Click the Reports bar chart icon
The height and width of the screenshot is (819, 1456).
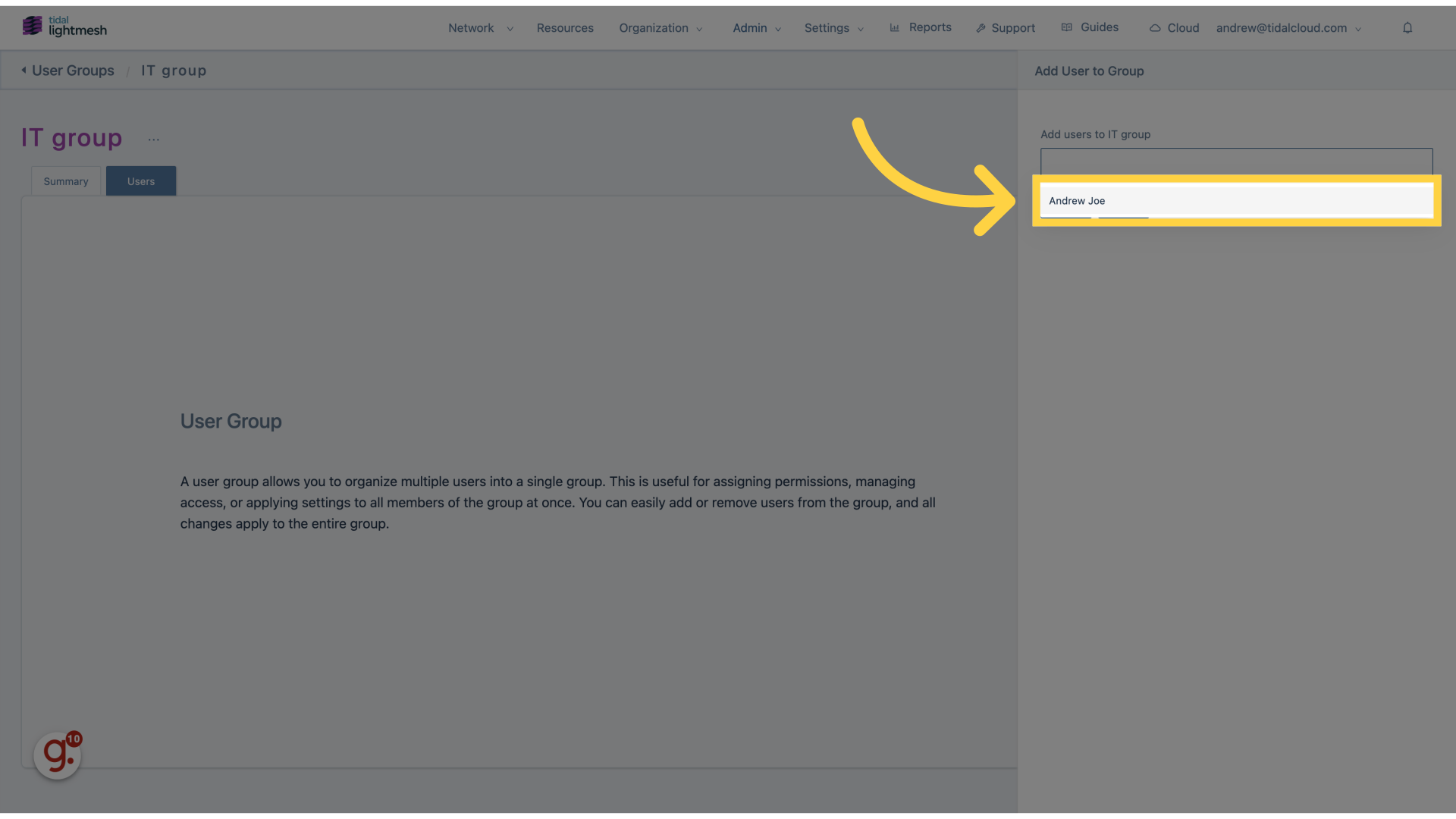(x=895, y=27)
